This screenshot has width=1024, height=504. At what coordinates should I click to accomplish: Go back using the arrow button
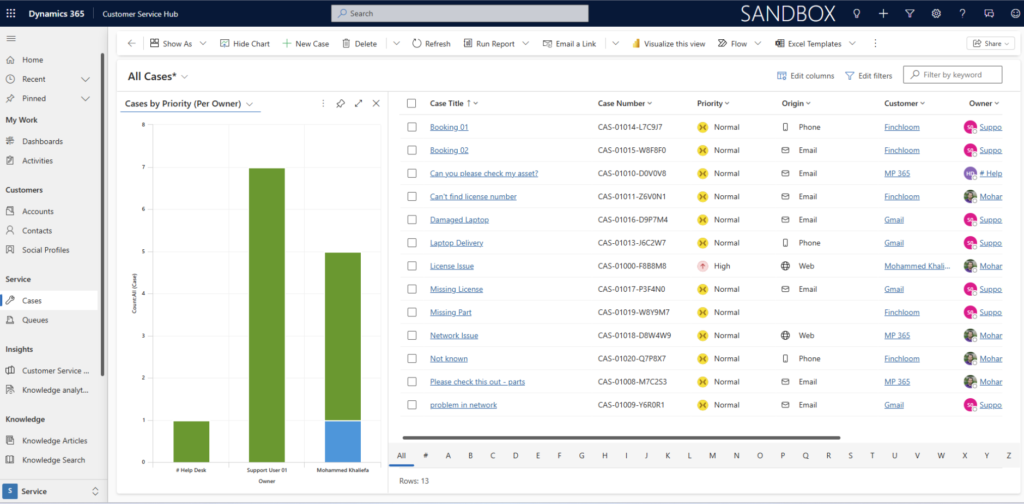[x=131, y=44]
